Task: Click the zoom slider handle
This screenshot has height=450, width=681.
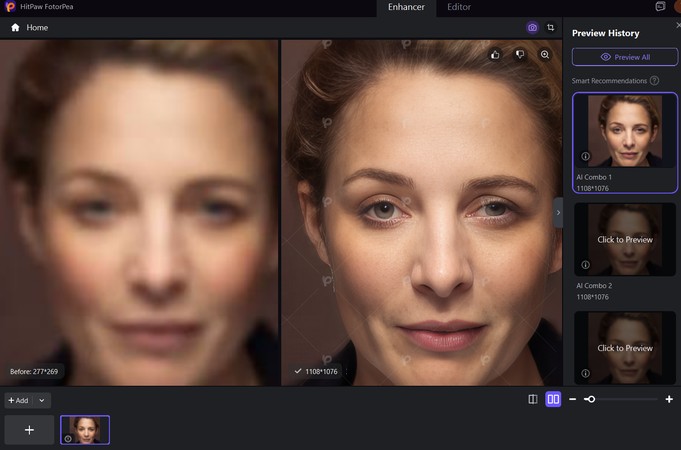Action: tap(590, 399)
